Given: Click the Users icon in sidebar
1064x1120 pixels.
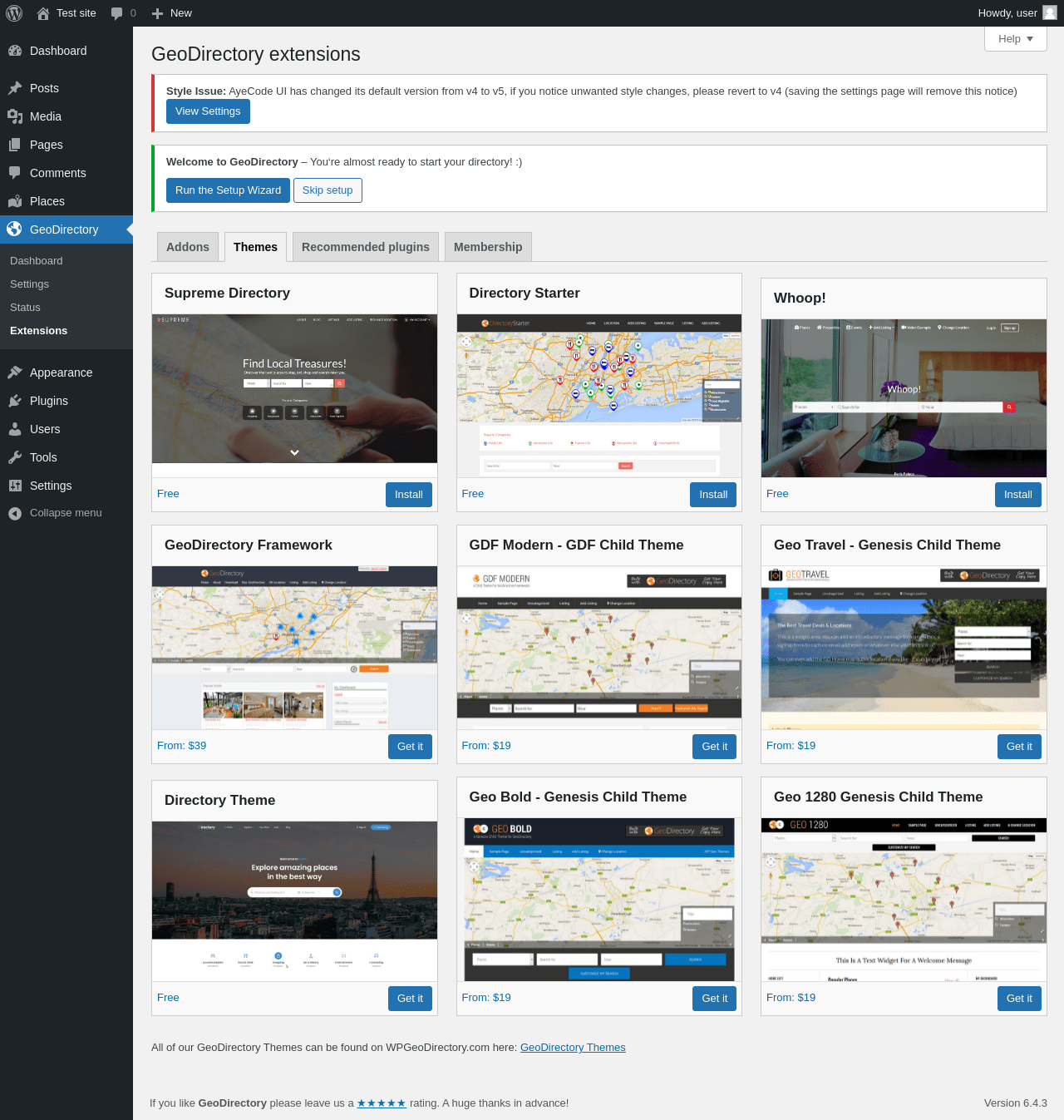Looking at the screenshot, I should 15,429.
